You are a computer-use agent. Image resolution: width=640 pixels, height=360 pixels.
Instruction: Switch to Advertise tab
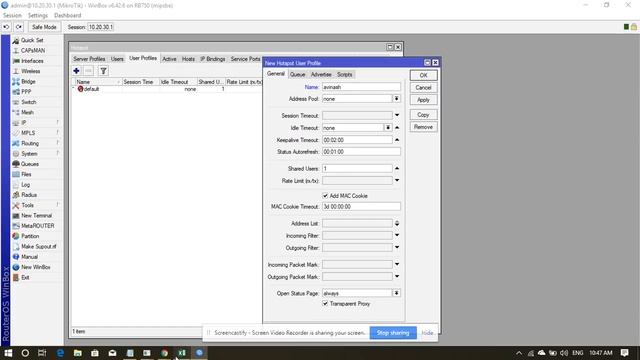[321, 74]
